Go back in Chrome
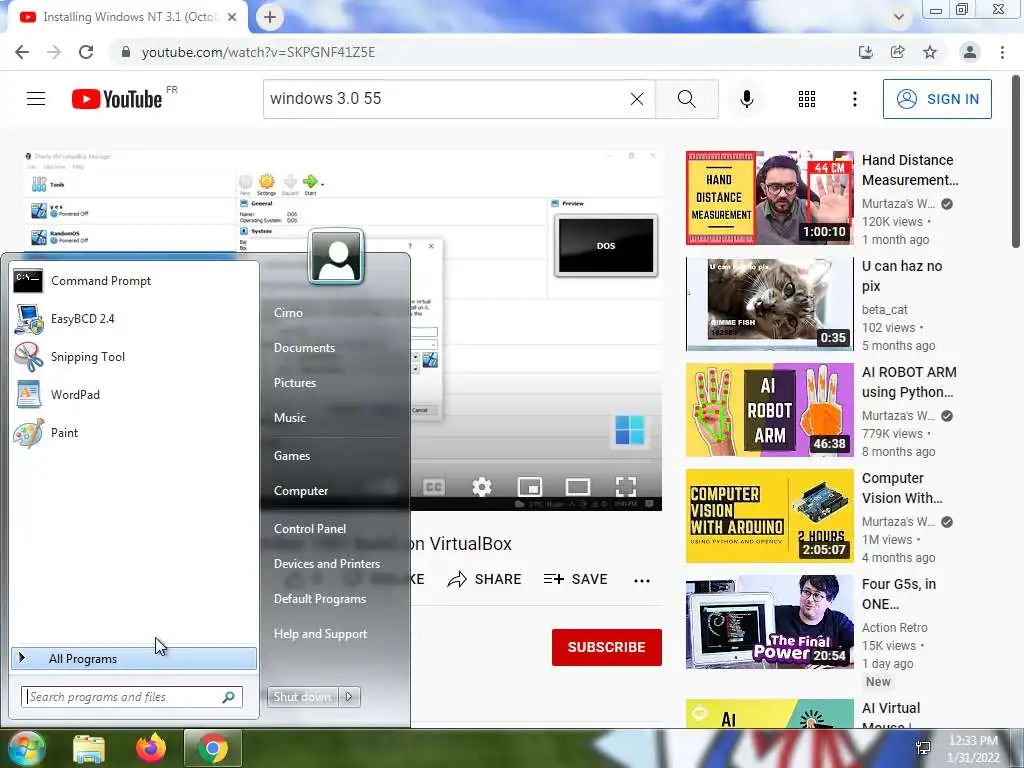The height and width of the screenshot is (768, 1024). [x=22, y=52]
